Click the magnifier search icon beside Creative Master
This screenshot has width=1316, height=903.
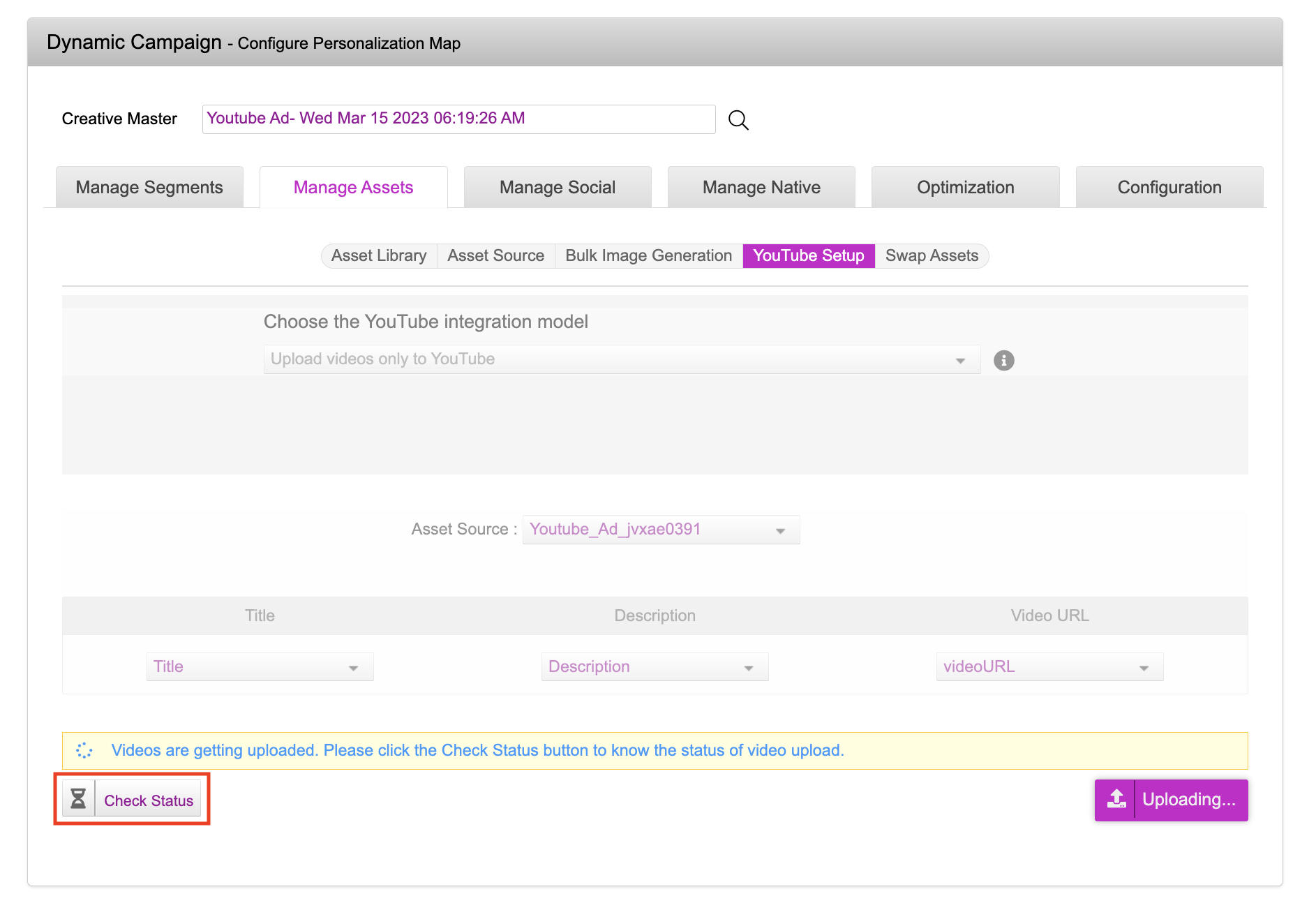coord(738,120)
